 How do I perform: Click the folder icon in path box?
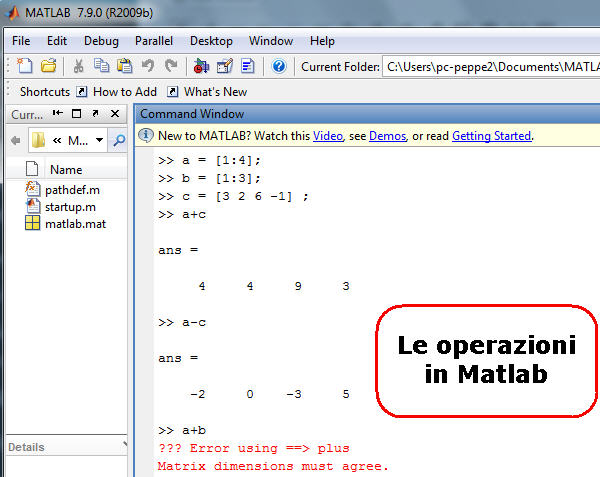coord(38,140)
